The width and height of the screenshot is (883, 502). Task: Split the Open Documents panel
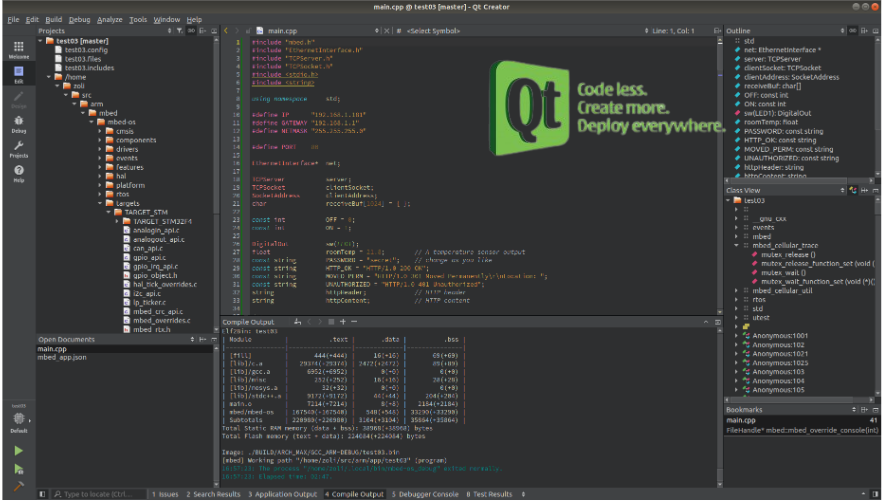pyautogui.click(x=202, y=340)
